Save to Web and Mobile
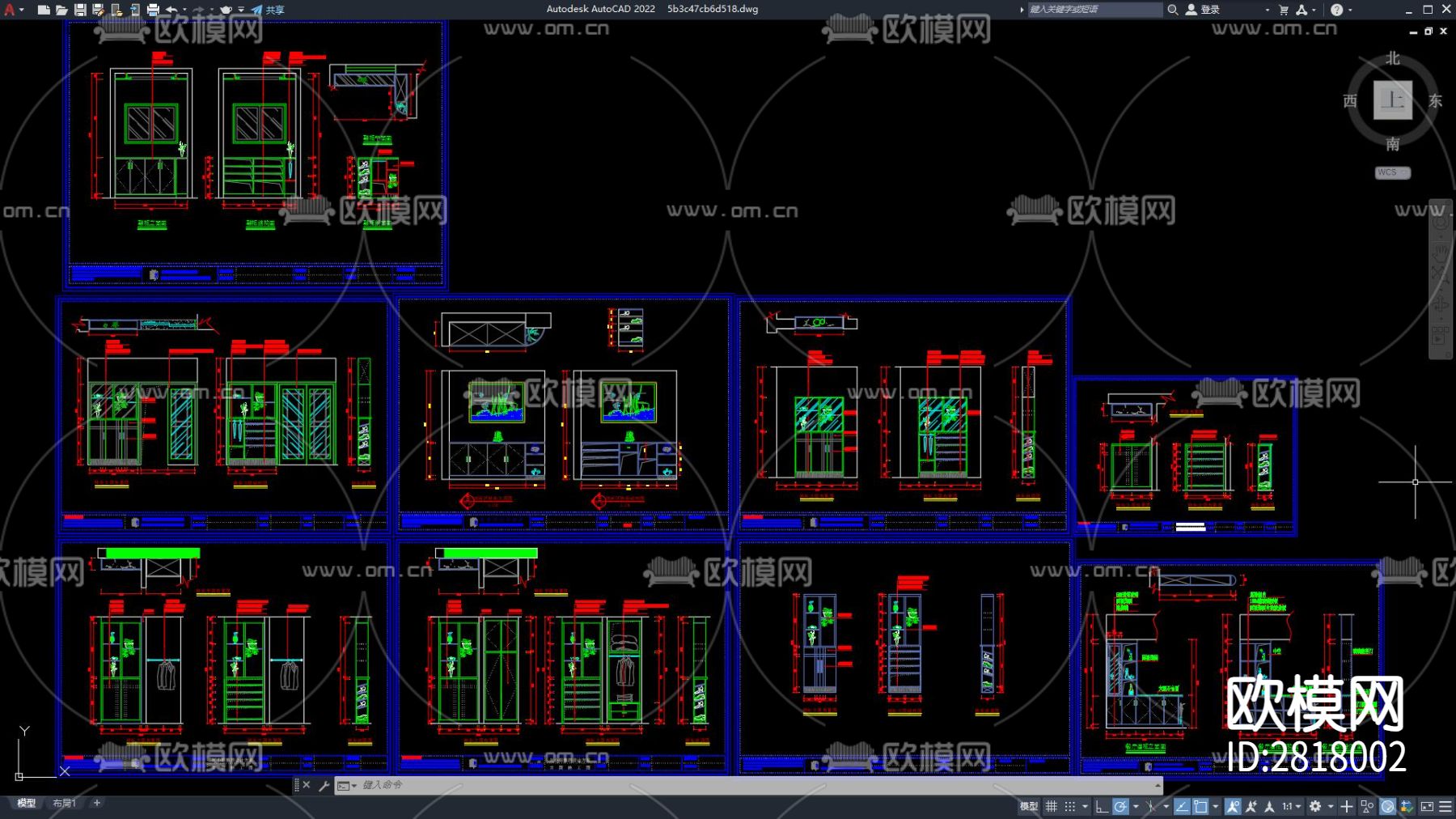1456x819 pixels. point(134,10)
